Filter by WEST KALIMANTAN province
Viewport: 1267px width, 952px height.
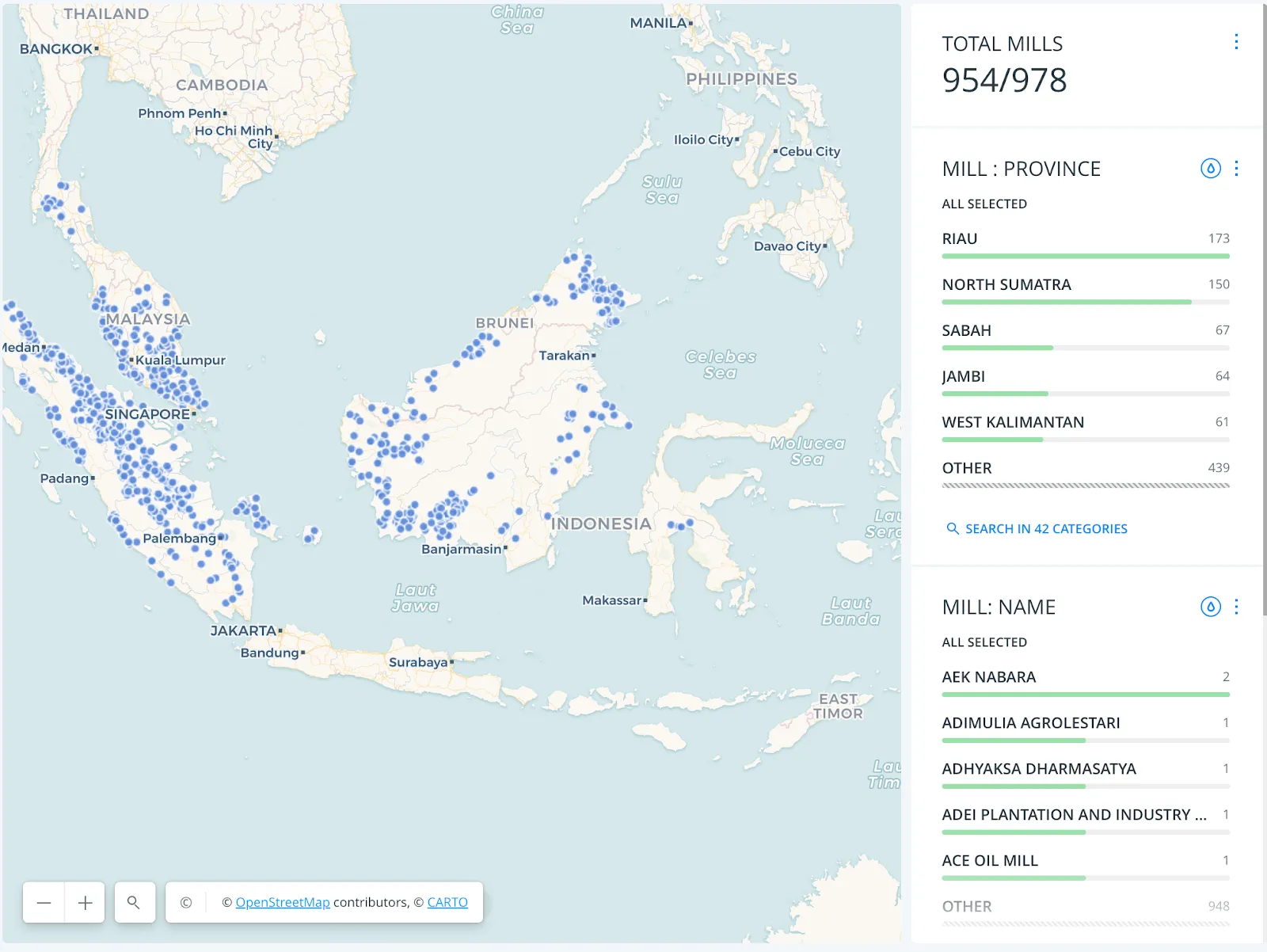(x=1086, y=428)
